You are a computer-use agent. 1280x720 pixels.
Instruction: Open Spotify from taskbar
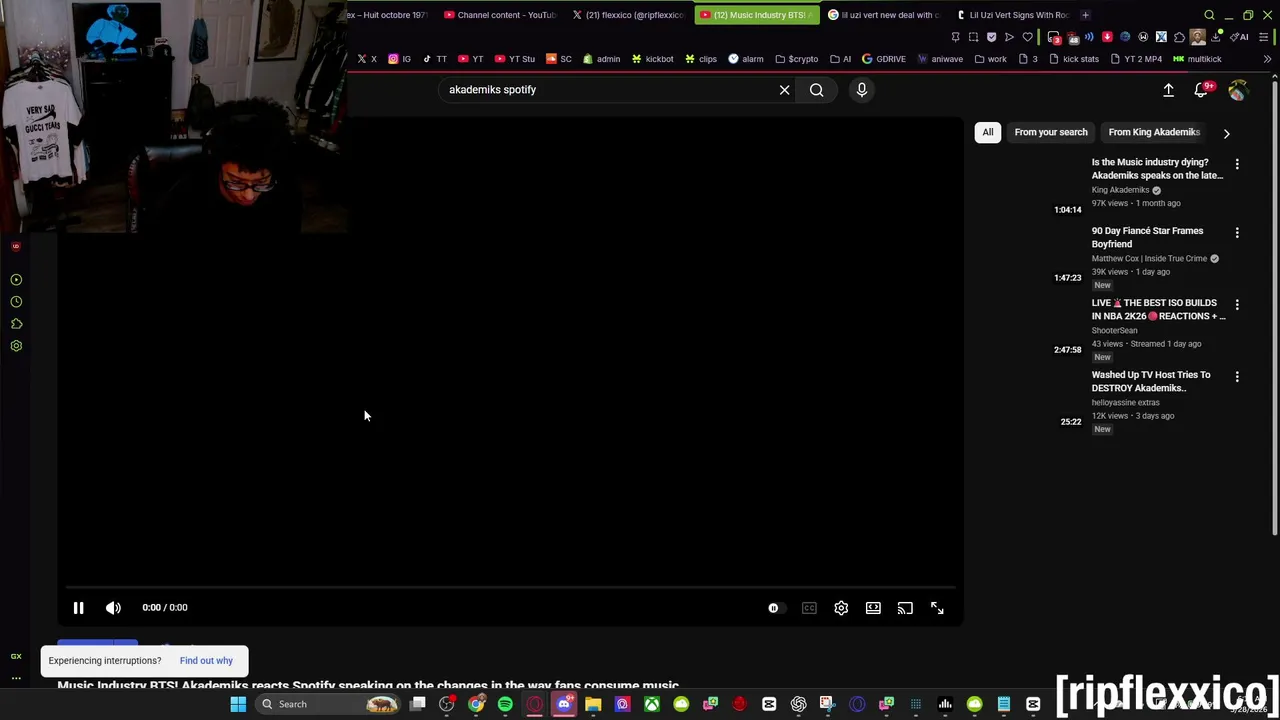pyautogui.click(x=505, y=704)
